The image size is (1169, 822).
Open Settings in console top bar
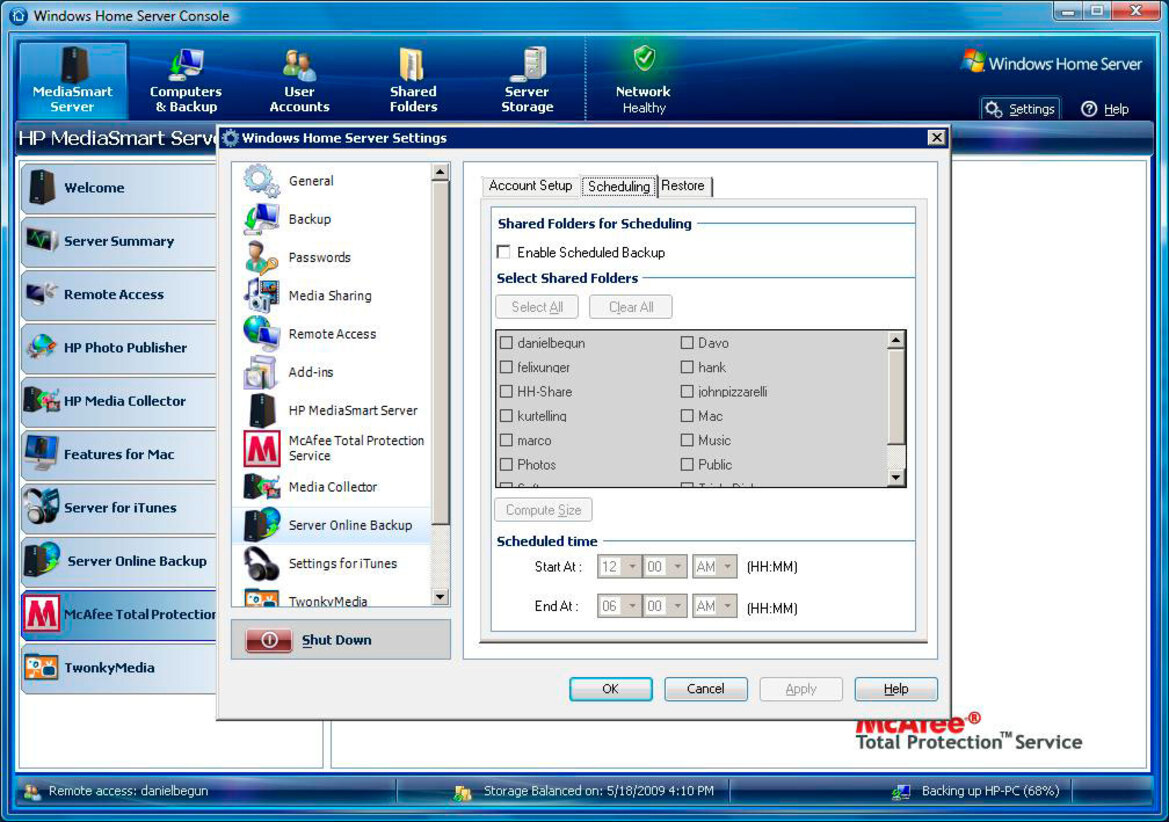pyautogui.click(x=1021, y=110)
